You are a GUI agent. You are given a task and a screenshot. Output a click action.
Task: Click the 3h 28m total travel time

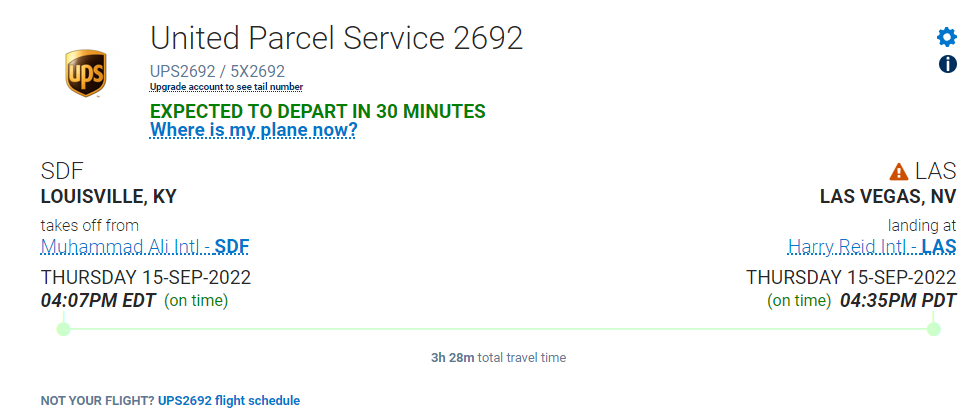point(498,357)
